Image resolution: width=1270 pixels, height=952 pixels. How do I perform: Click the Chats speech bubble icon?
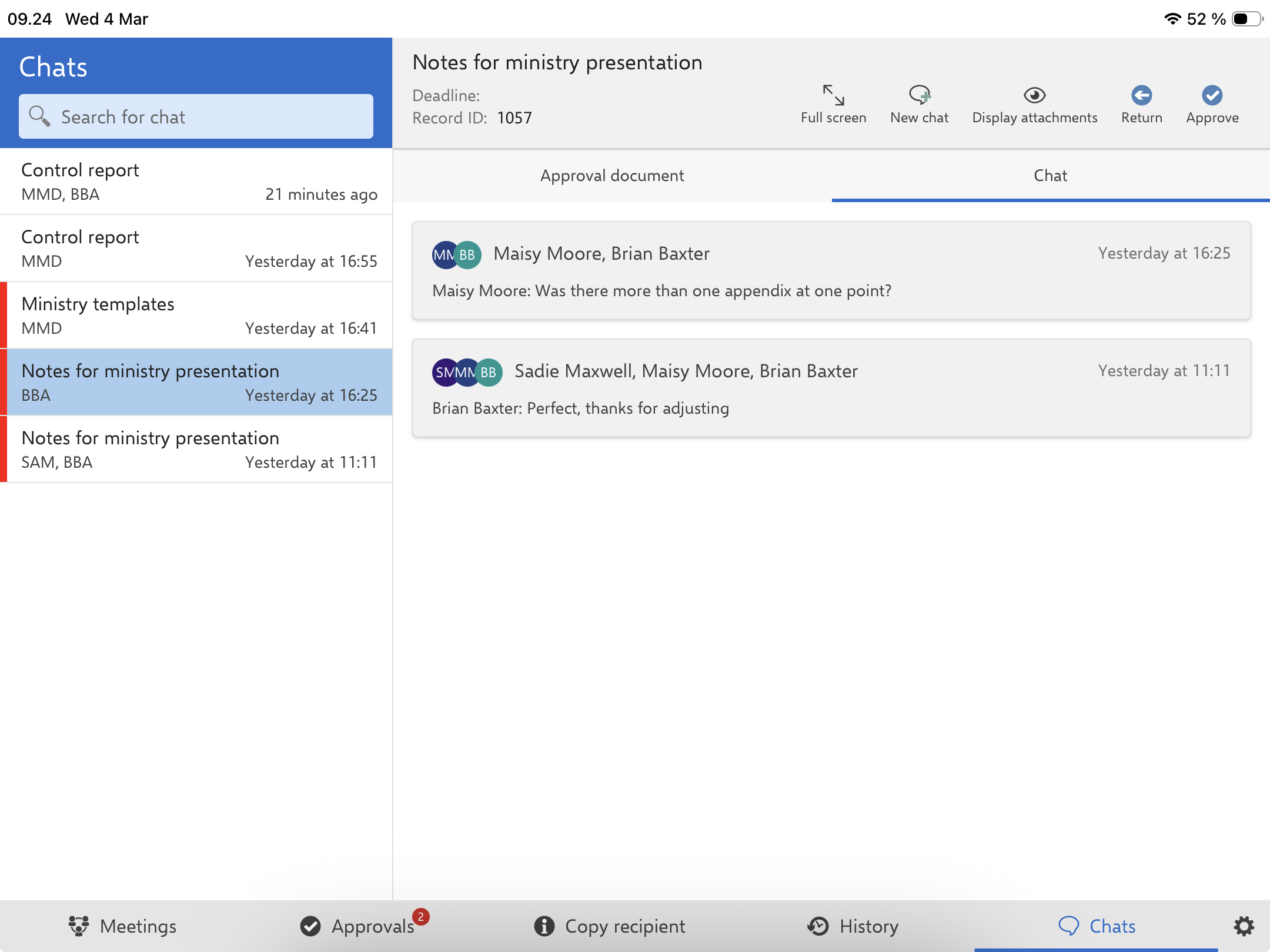[1068, 926]
